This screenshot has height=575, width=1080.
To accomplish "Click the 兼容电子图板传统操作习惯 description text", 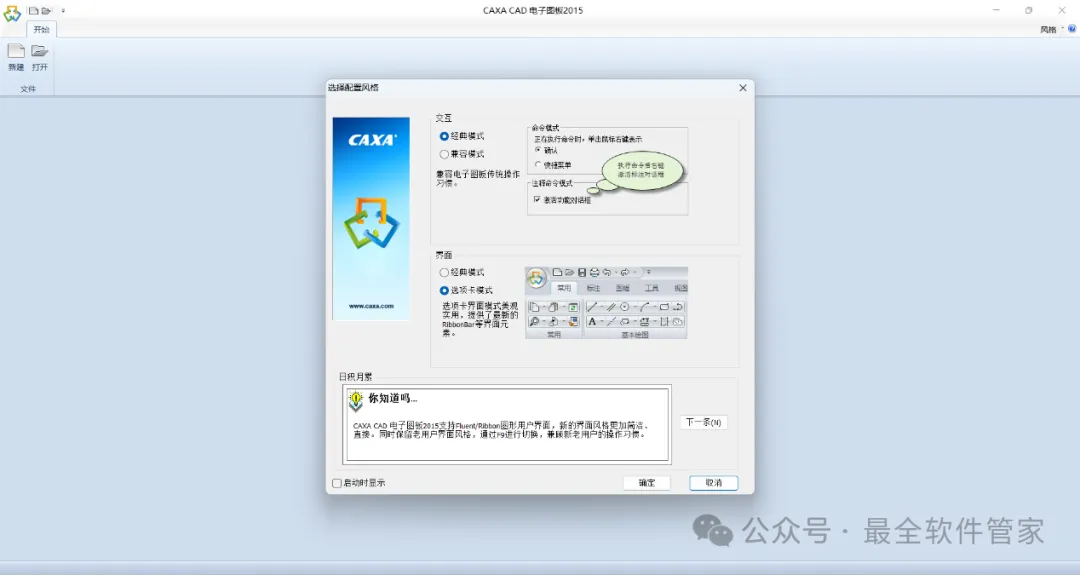I will [477, 178].
